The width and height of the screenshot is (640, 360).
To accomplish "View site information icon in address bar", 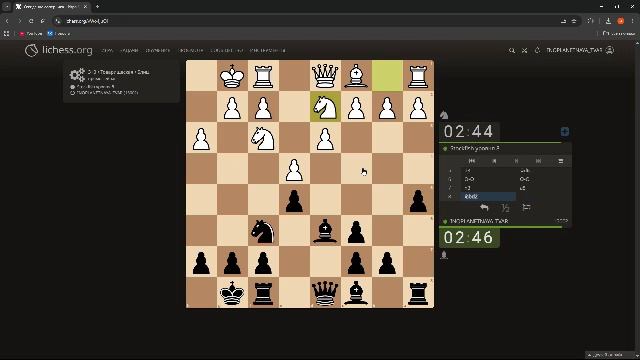I will click(58, 21).
